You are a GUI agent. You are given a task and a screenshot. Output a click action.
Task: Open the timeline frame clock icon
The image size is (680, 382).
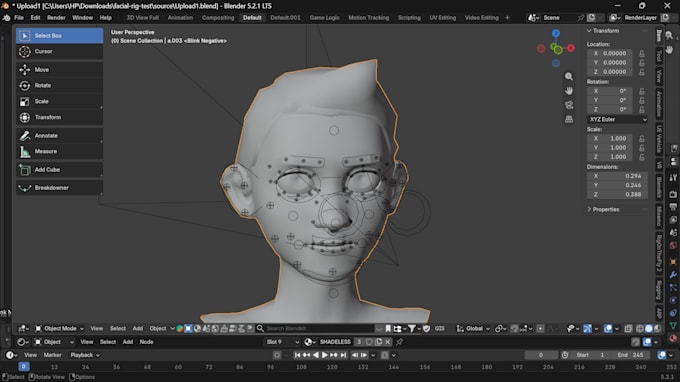pyautogui.click(x=565, y=355)
